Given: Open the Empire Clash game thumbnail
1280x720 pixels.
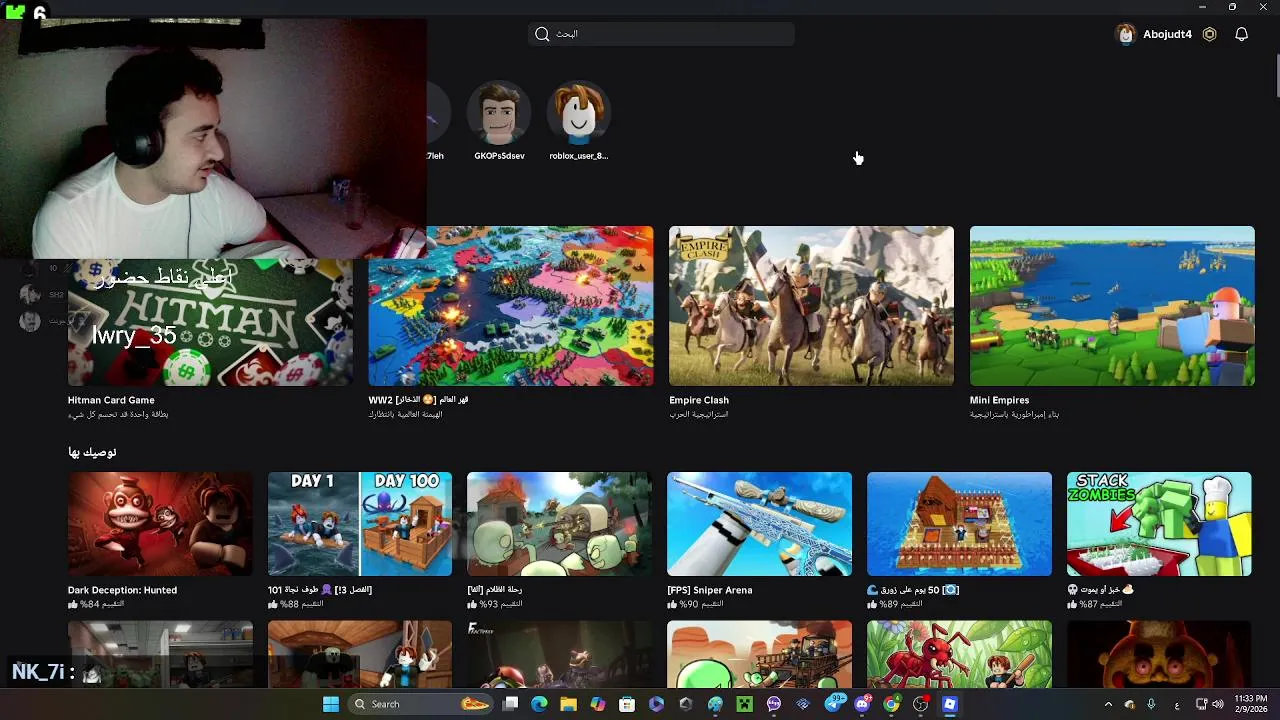Looking at the screenshot, I should (x=811, y=306).
